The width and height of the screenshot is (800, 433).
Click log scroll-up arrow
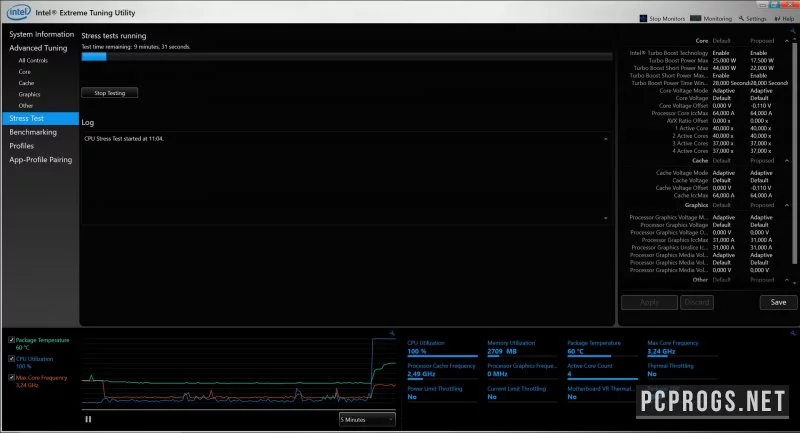click(x=606, y=139)
